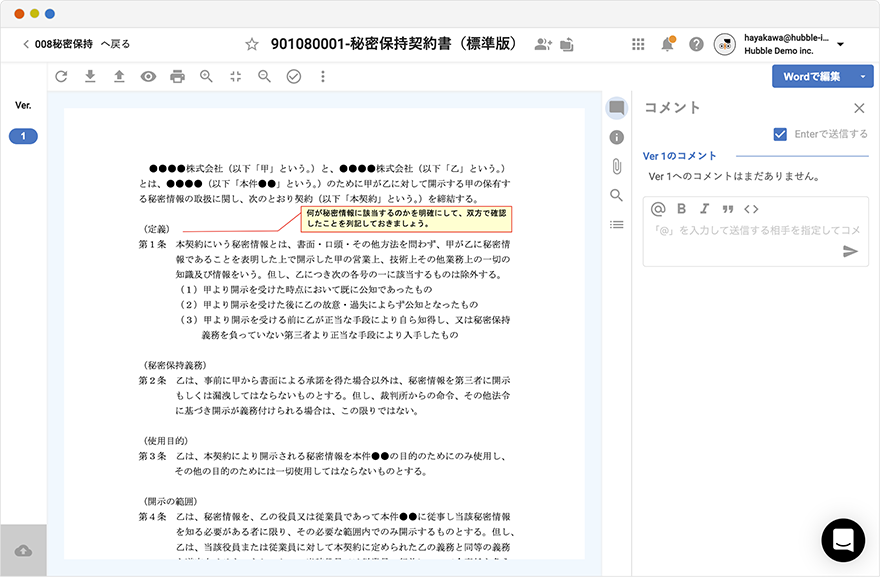
Task: Print the document using printer icon
Action: pos(177,76)
